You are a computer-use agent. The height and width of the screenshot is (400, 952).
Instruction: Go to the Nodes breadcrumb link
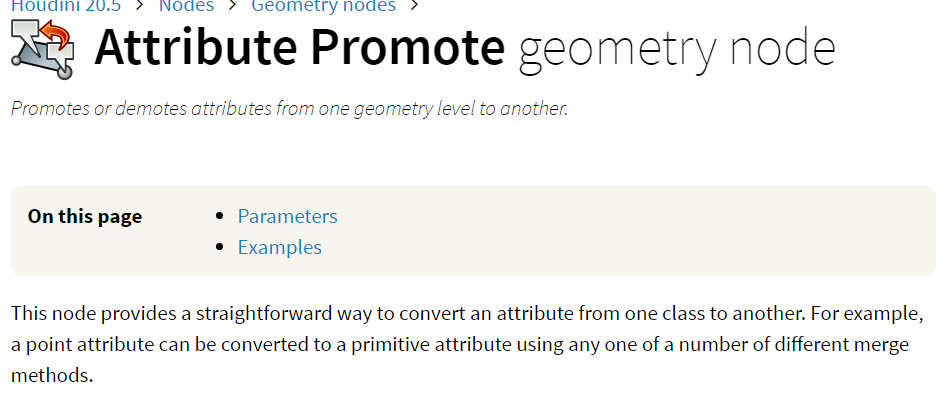pos(186,6)
